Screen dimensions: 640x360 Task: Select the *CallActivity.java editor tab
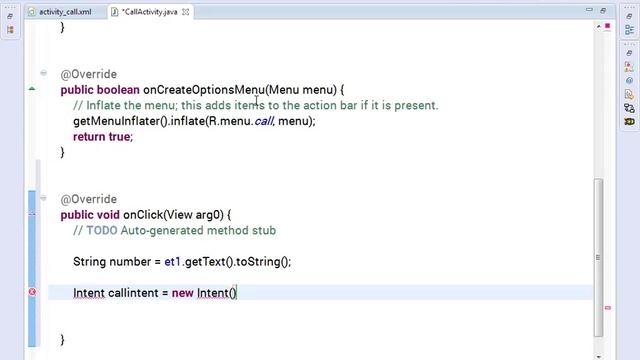(x=149, y=12)
